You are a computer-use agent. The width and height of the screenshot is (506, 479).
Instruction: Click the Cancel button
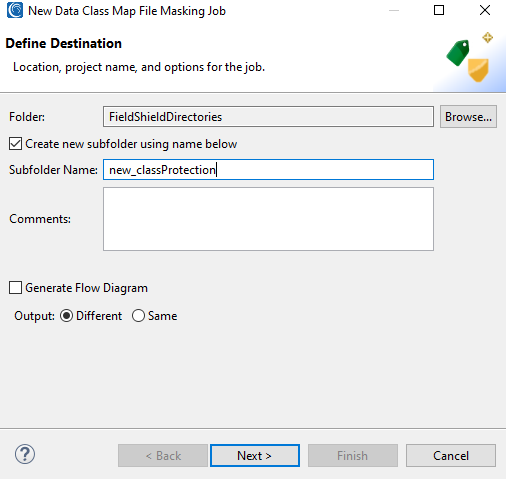[x=451, y=455]
